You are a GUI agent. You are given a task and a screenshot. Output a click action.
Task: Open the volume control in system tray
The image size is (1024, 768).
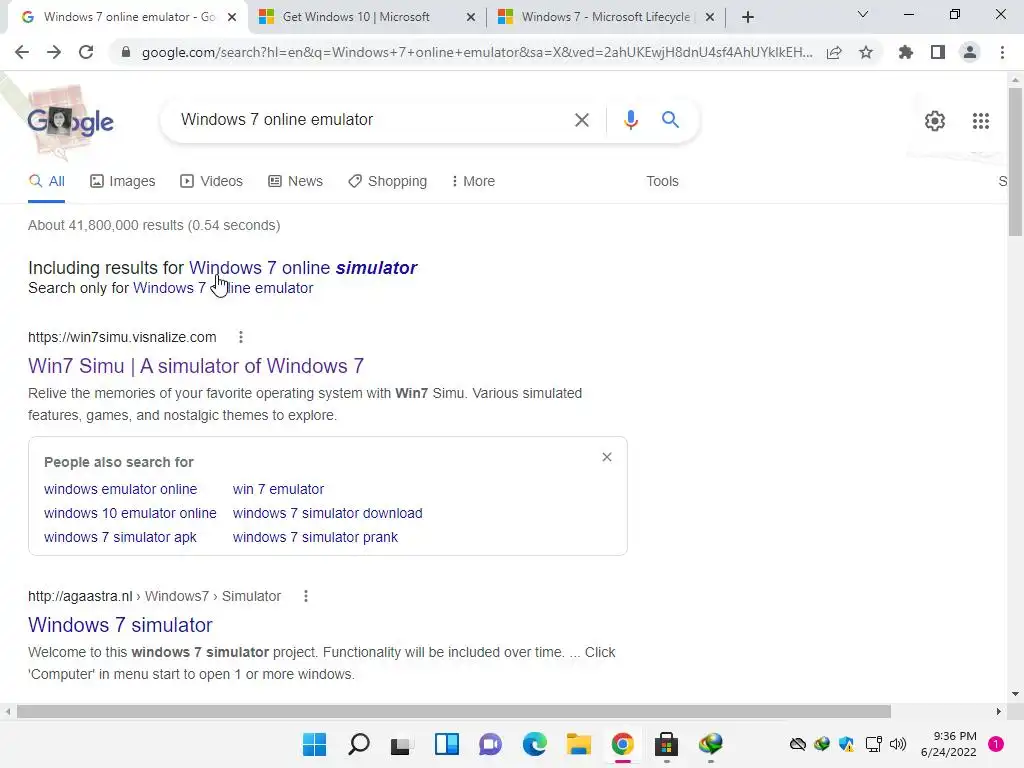pyautogui.click(x=898, y=744)
